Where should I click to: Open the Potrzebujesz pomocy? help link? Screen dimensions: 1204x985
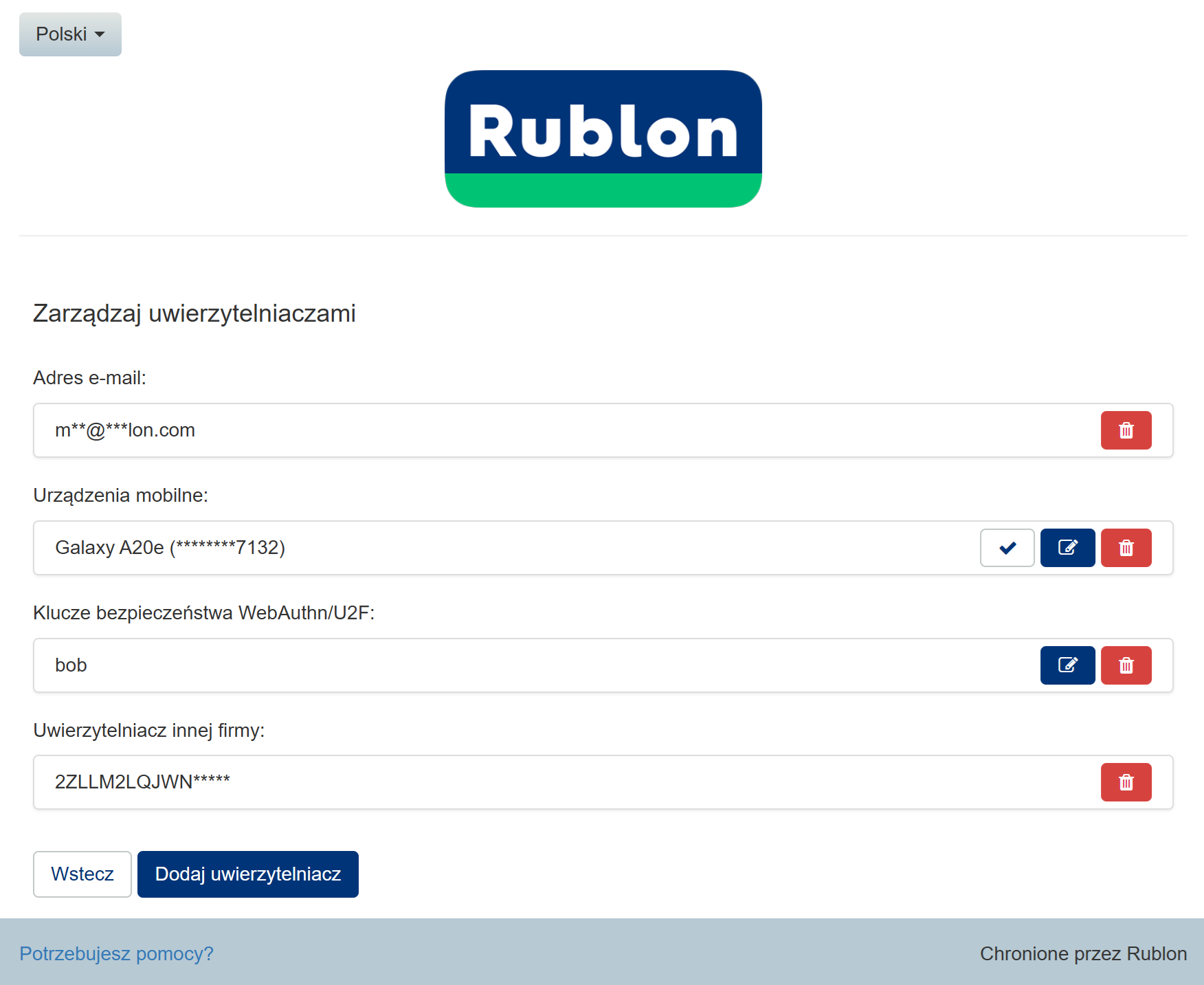(x=116, y=953)
